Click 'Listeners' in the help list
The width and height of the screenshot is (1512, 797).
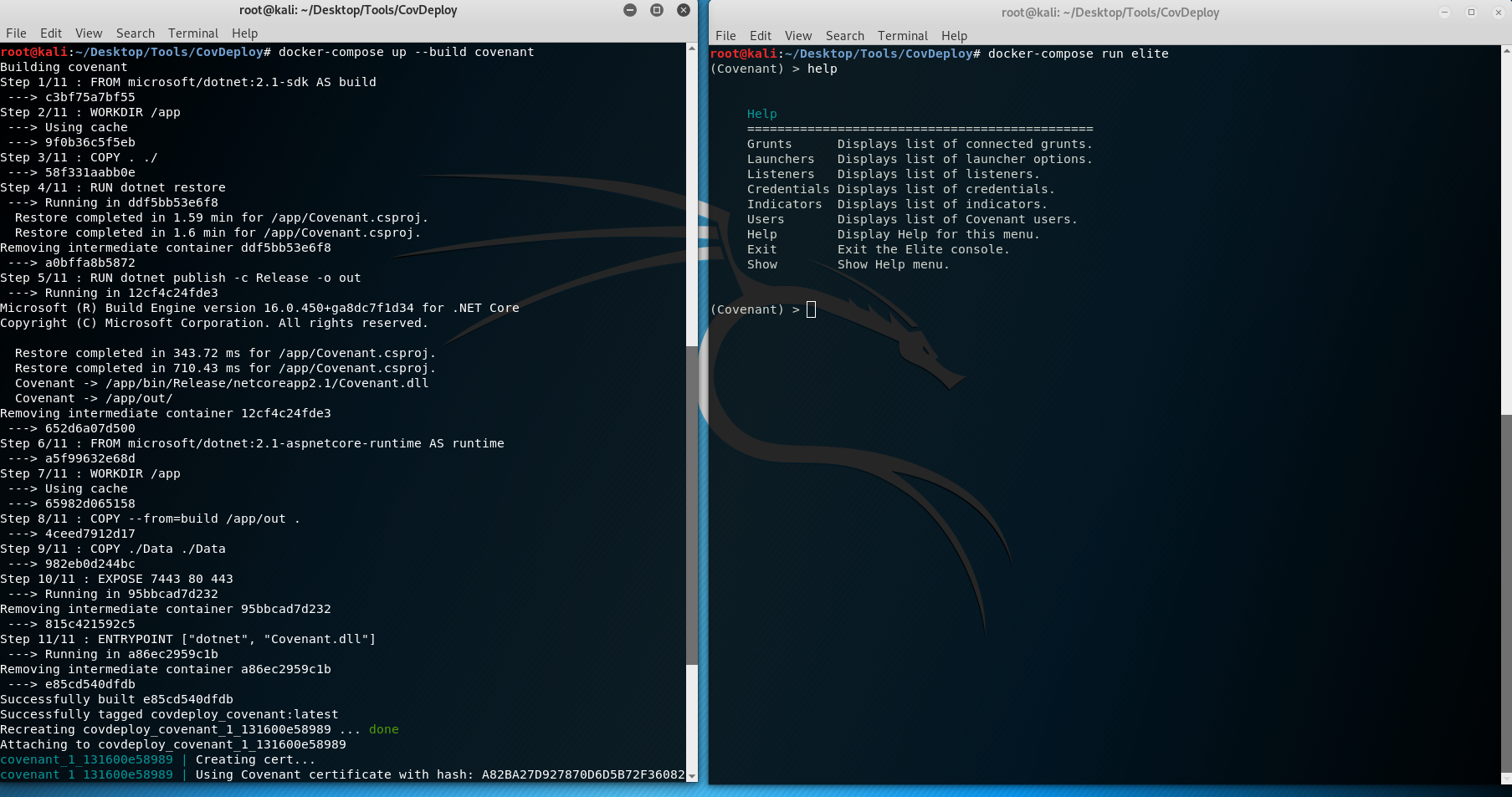(x=781, y=174)
